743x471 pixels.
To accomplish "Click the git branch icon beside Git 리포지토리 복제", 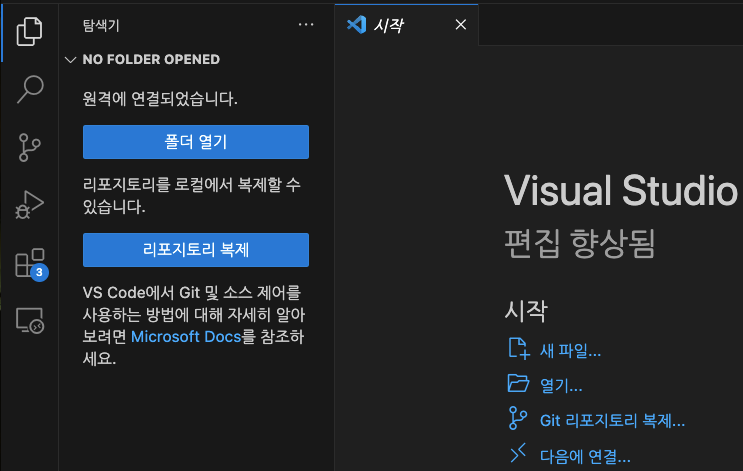I will click(x=517, y=418).
